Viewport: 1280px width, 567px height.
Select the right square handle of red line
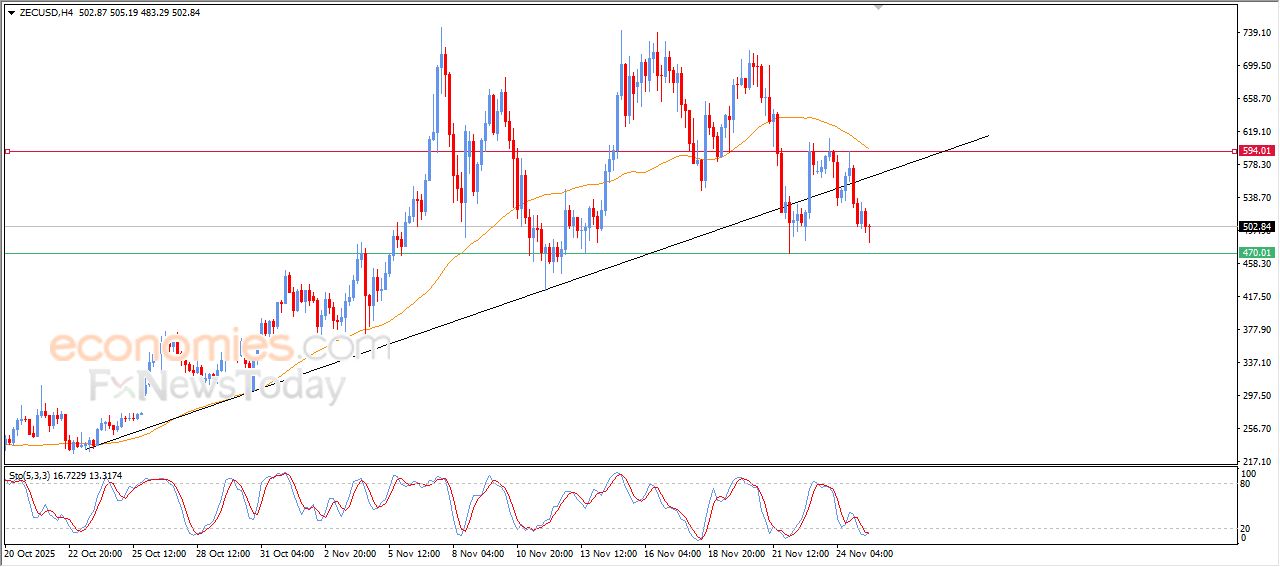click(x=1234, y=152)
